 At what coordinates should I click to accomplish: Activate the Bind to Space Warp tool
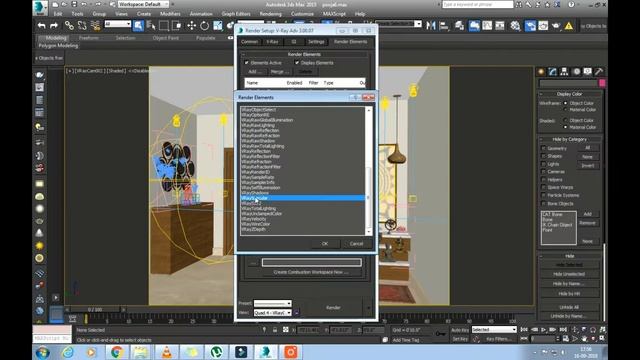point(95,26)
